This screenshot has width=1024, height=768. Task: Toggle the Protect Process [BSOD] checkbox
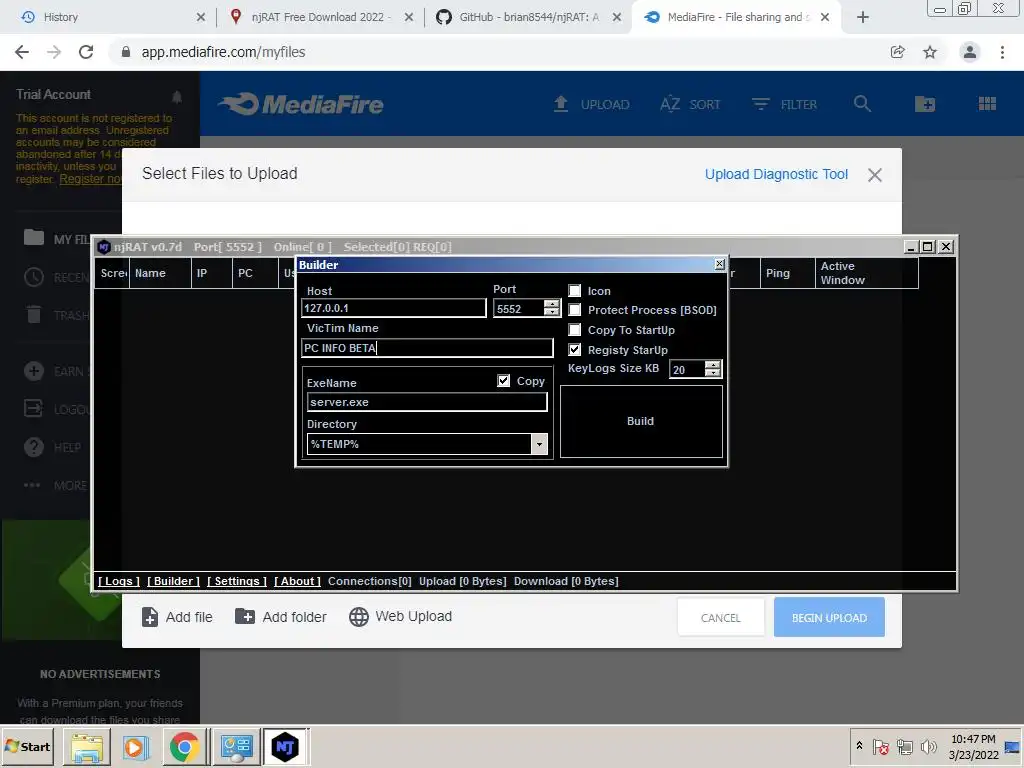[x=575, y=310]
